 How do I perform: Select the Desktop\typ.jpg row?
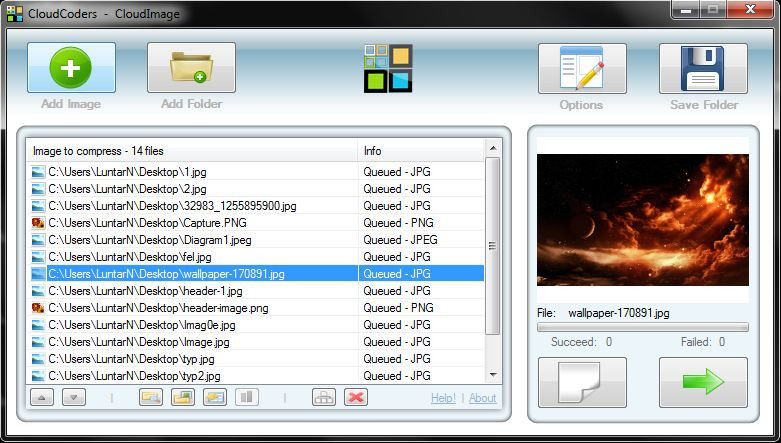(x=255, y=359)
